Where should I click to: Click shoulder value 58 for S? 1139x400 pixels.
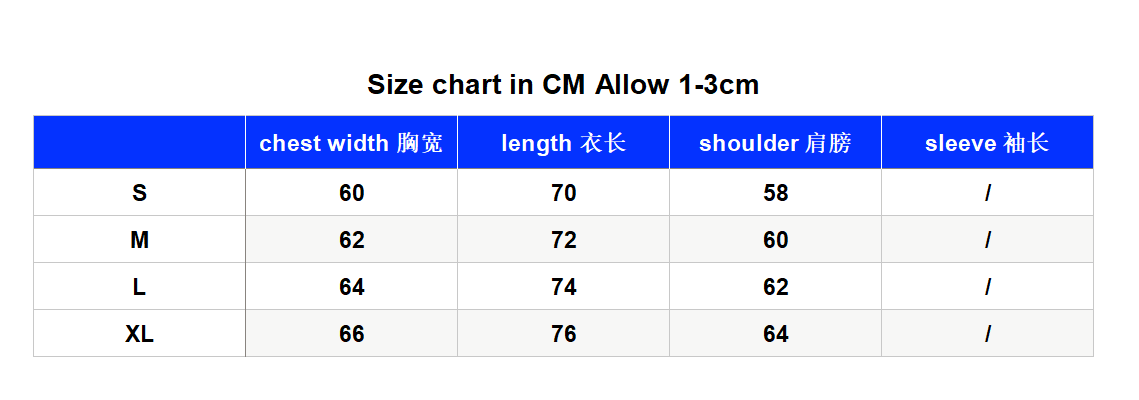pyautogui.click(x=776, y=193)
